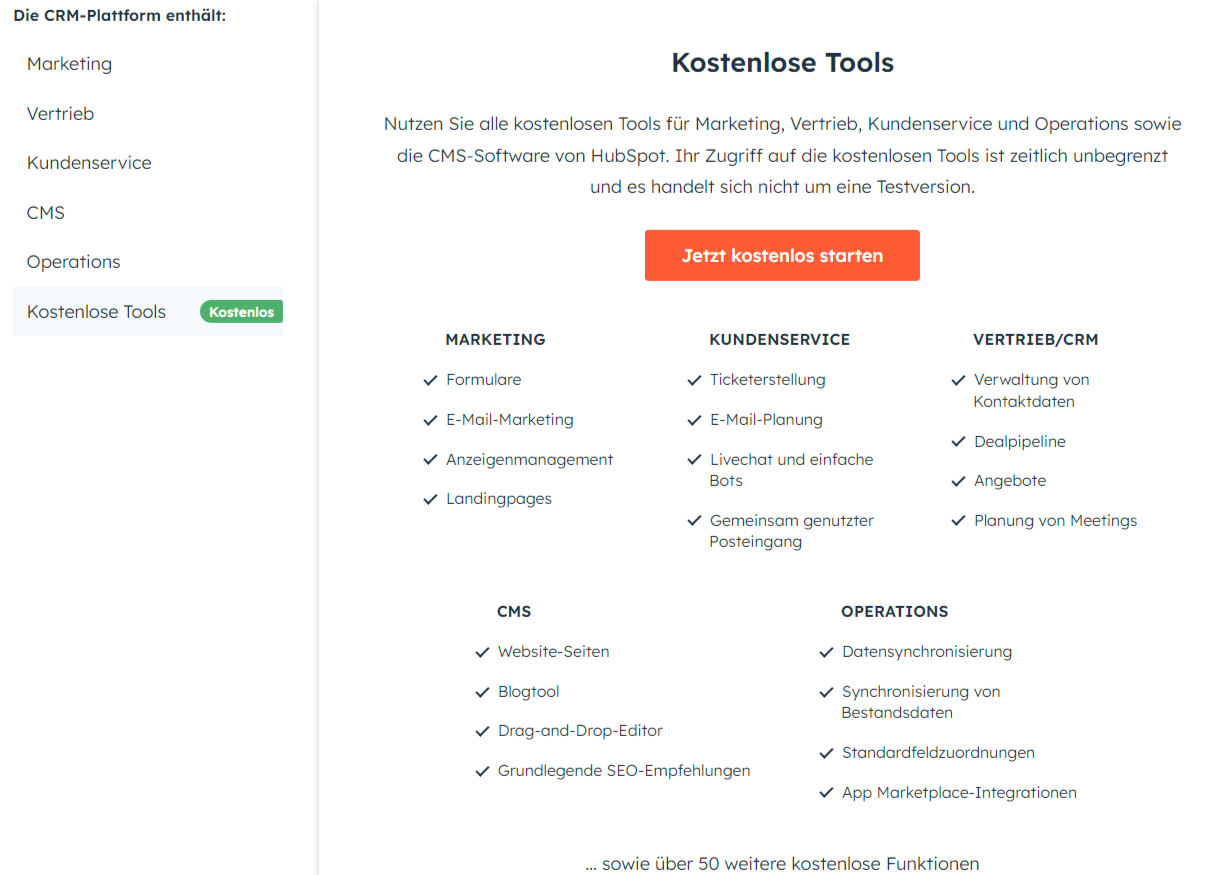Click the Kostenlose Tools heading

pyautogui.click(x=782, y=63)
